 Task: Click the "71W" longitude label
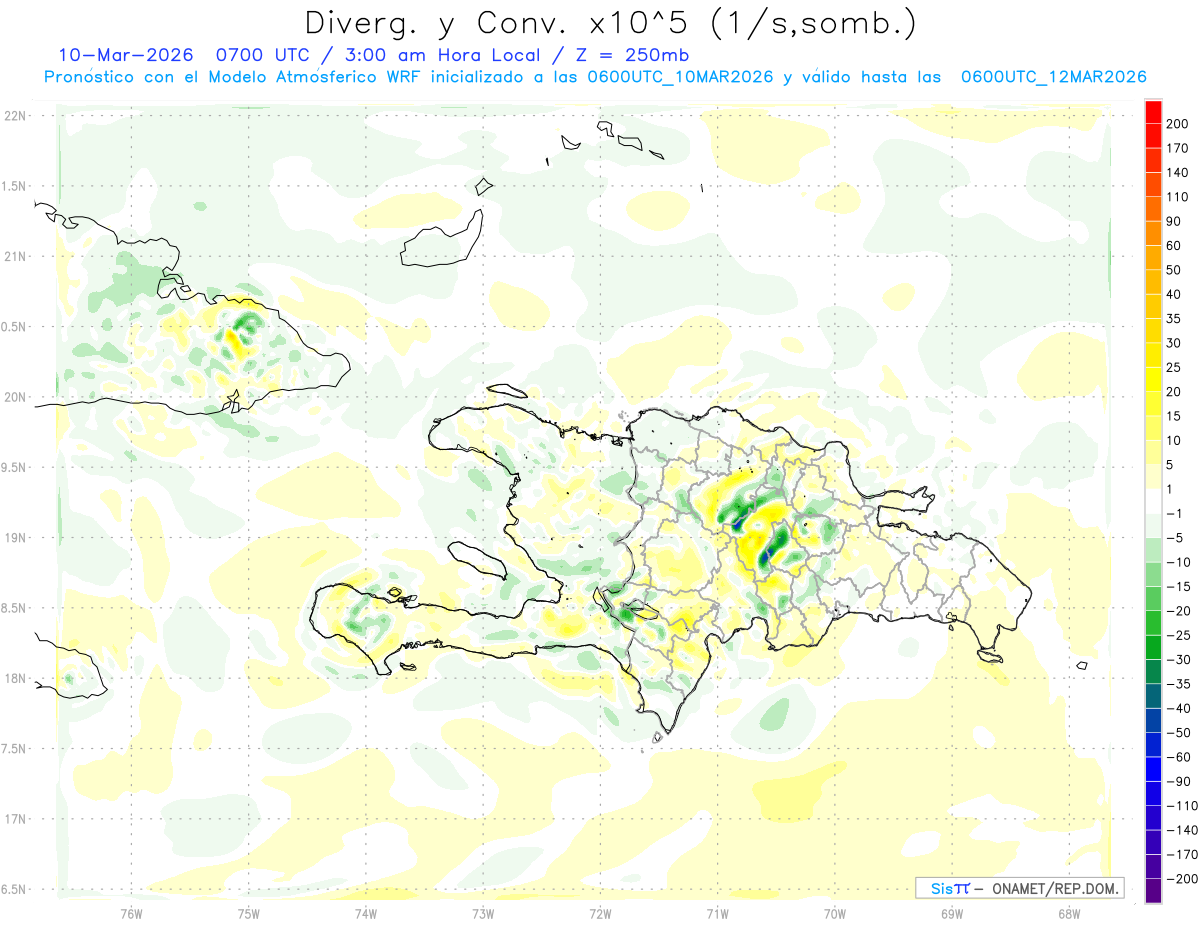[717, 913]
